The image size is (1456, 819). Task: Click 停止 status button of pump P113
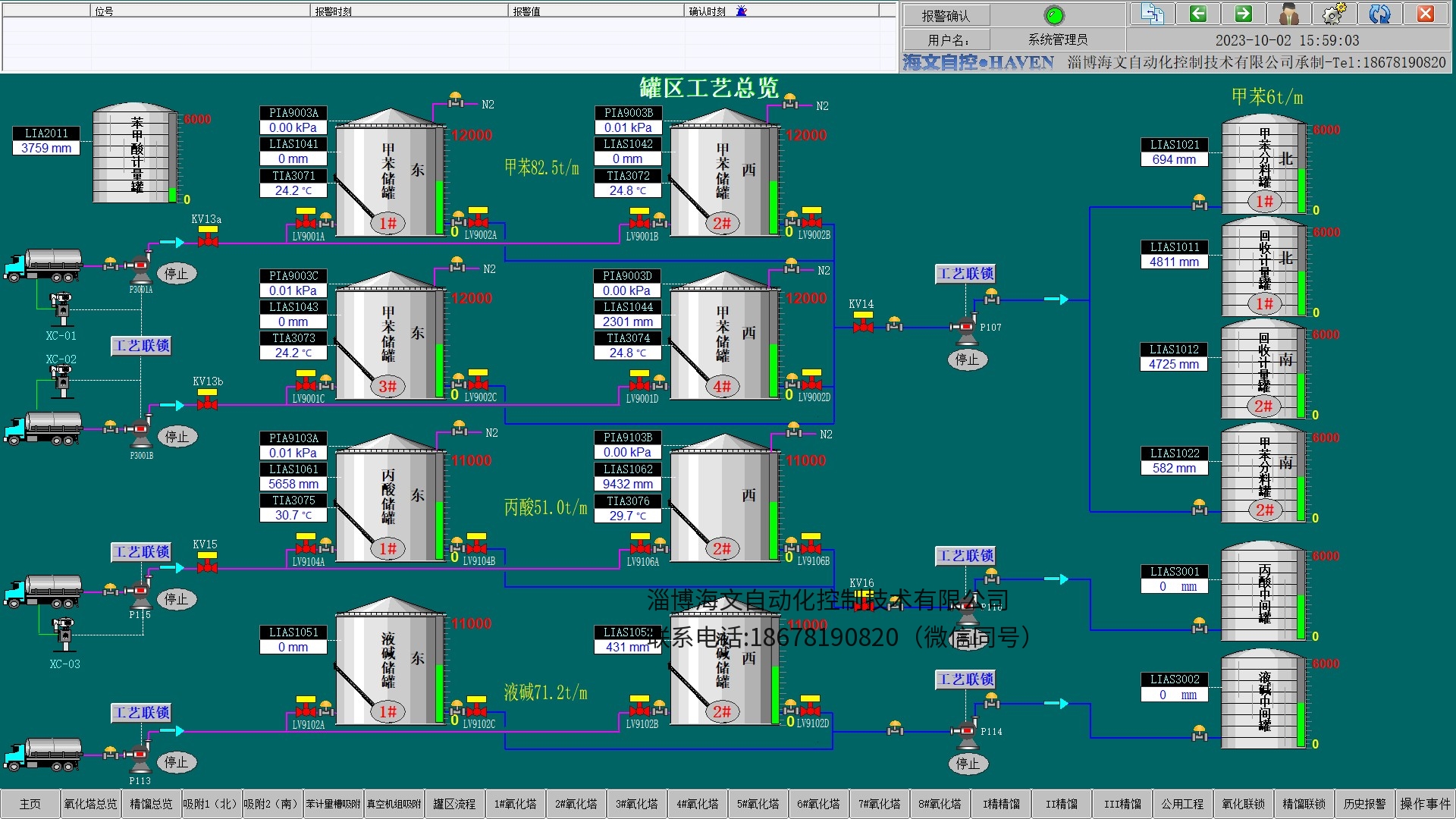click(x=177, y=762)
